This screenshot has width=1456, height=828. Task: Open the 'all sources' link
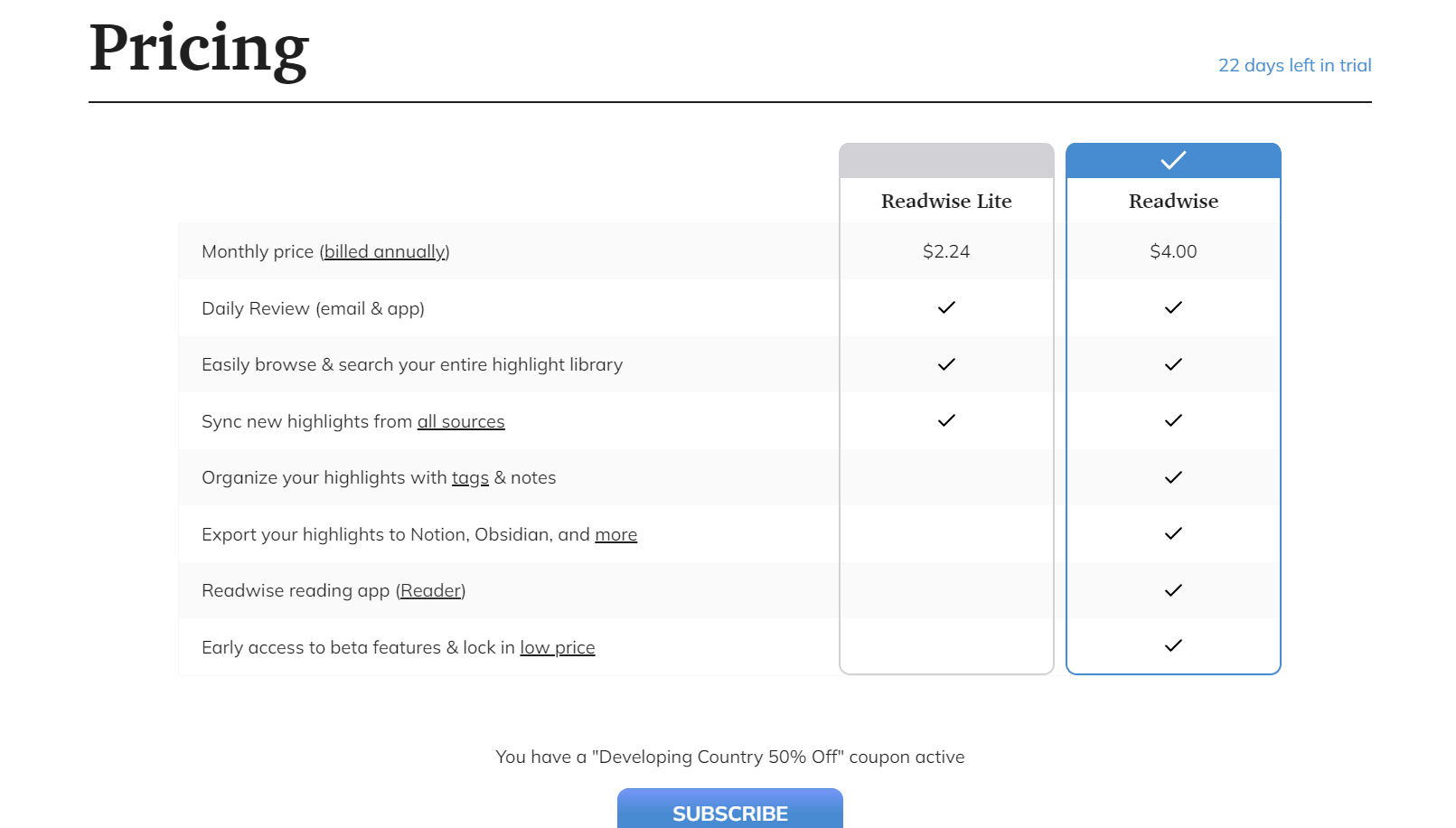461,421
